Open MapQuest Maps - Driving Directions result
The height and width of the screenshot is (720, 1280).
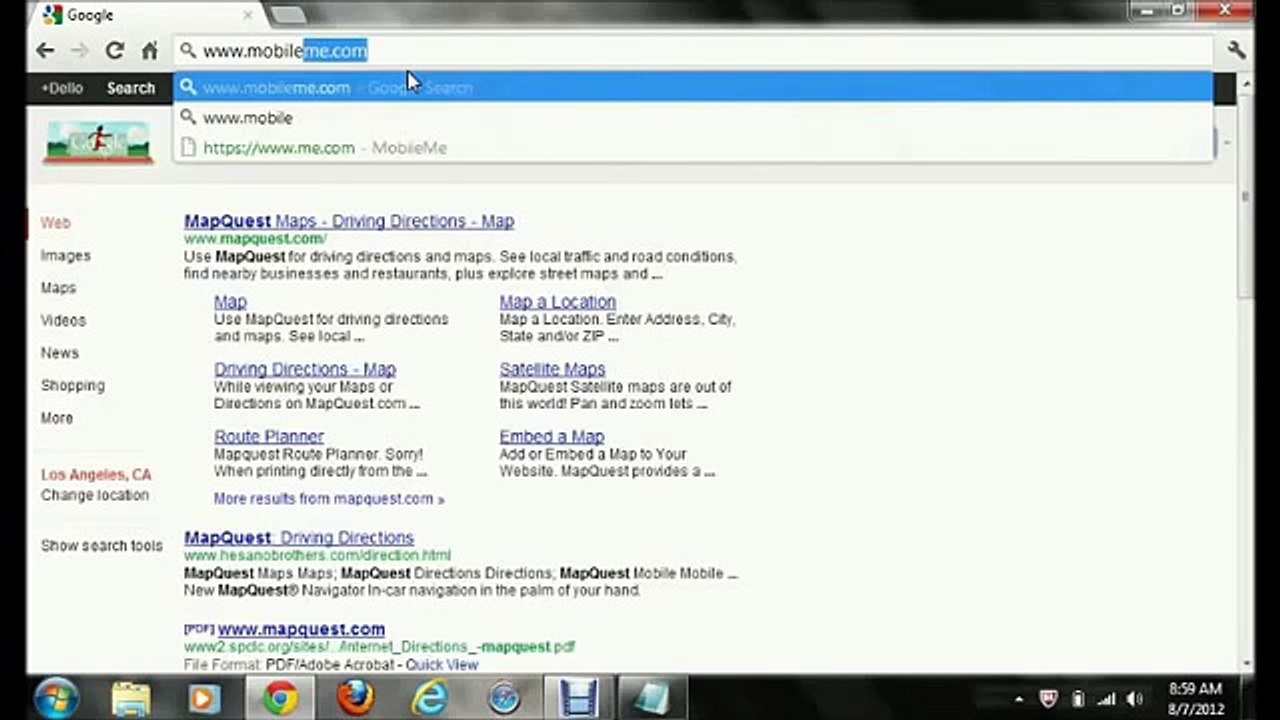point(349,221)
